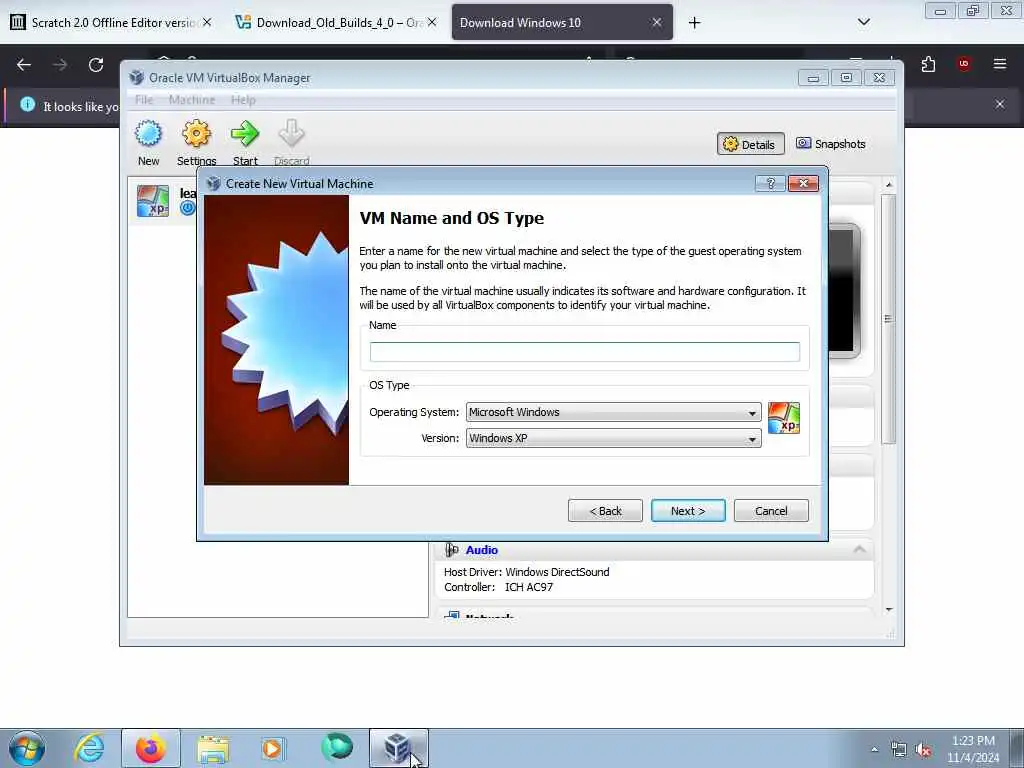Click the details pane scrollbar up arrow
The height and width of the screenshot is (768, 1024).
pos(889,185)
